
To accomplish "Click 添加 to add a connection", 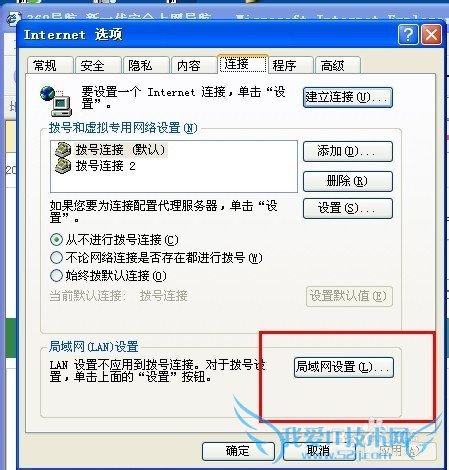I will pos(348,152).
